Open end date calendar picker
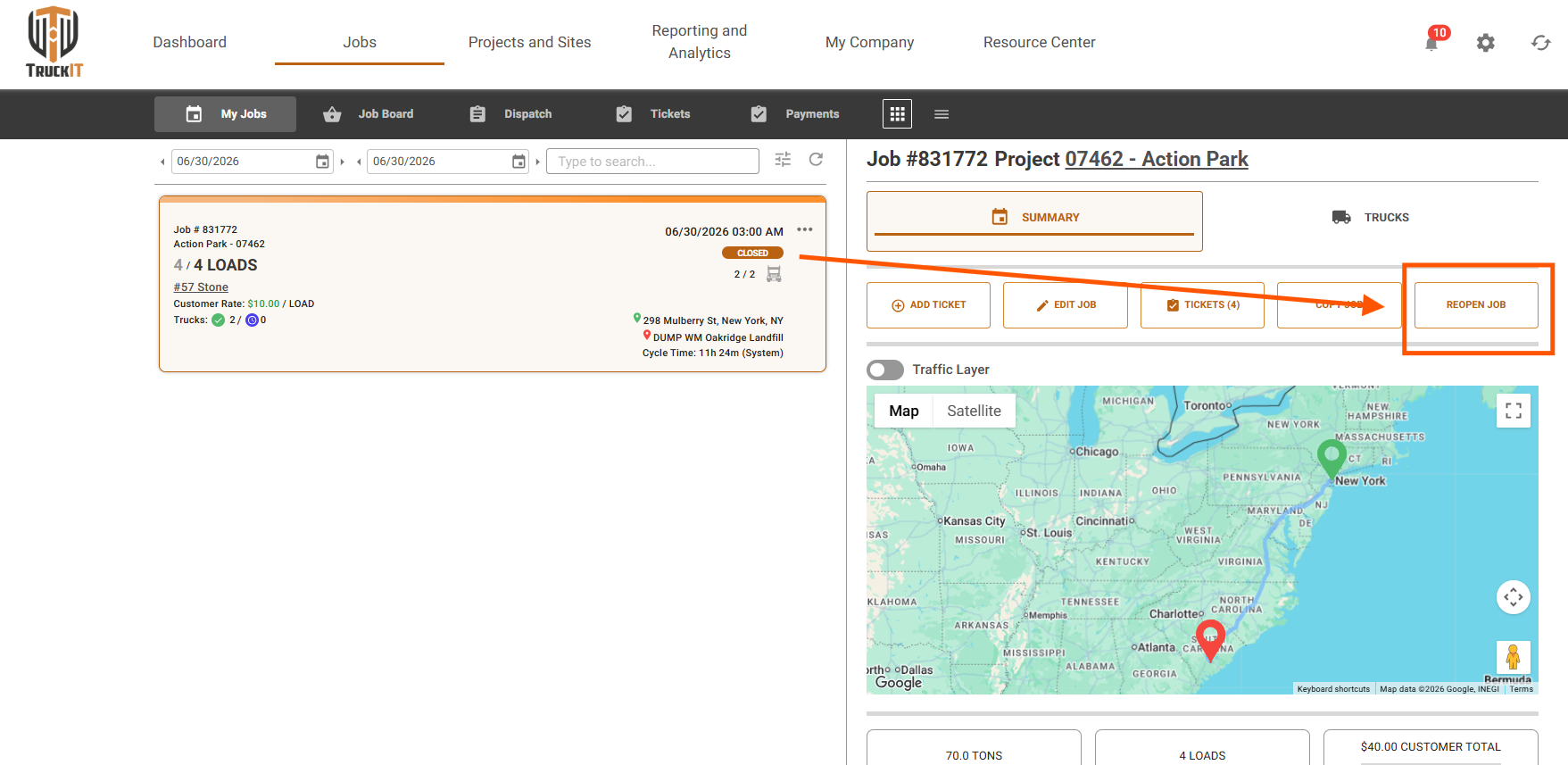 click(519, 162)
